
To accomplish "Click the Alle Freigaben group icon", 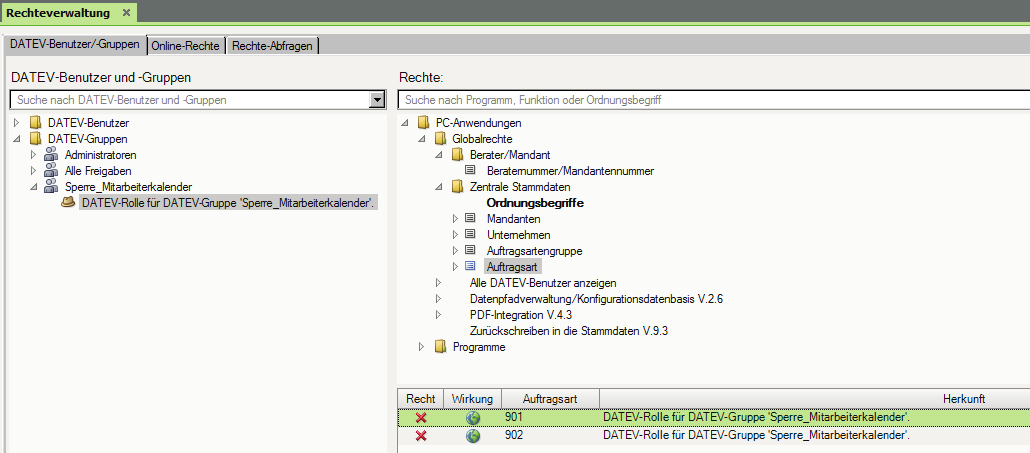I will click(x=52, y=171).
